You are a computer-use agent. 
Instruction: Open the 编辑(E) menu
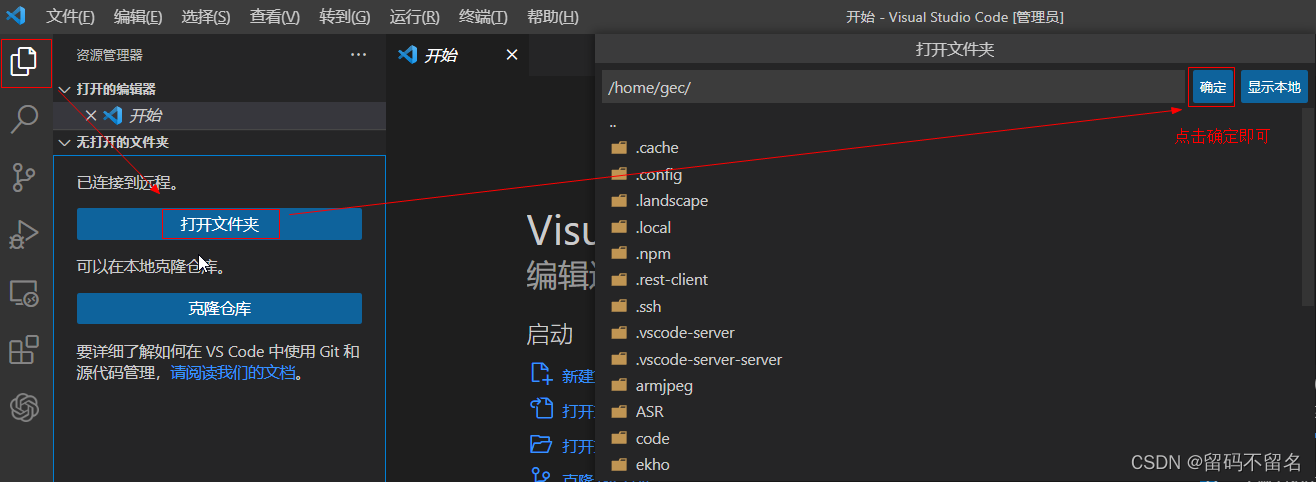(x=138, y=17)
